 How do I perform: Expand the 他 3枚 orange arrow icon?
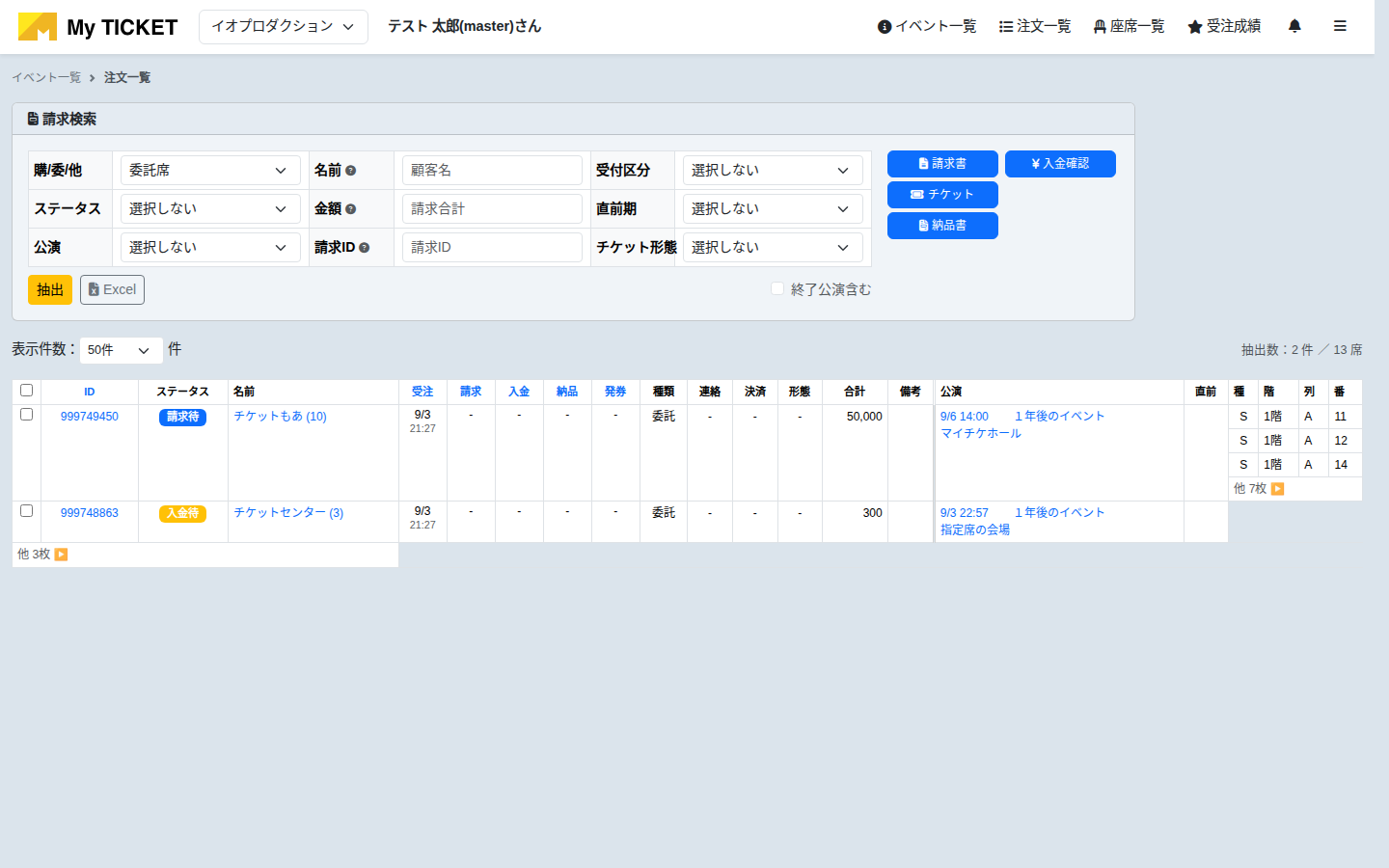point(61,555)
